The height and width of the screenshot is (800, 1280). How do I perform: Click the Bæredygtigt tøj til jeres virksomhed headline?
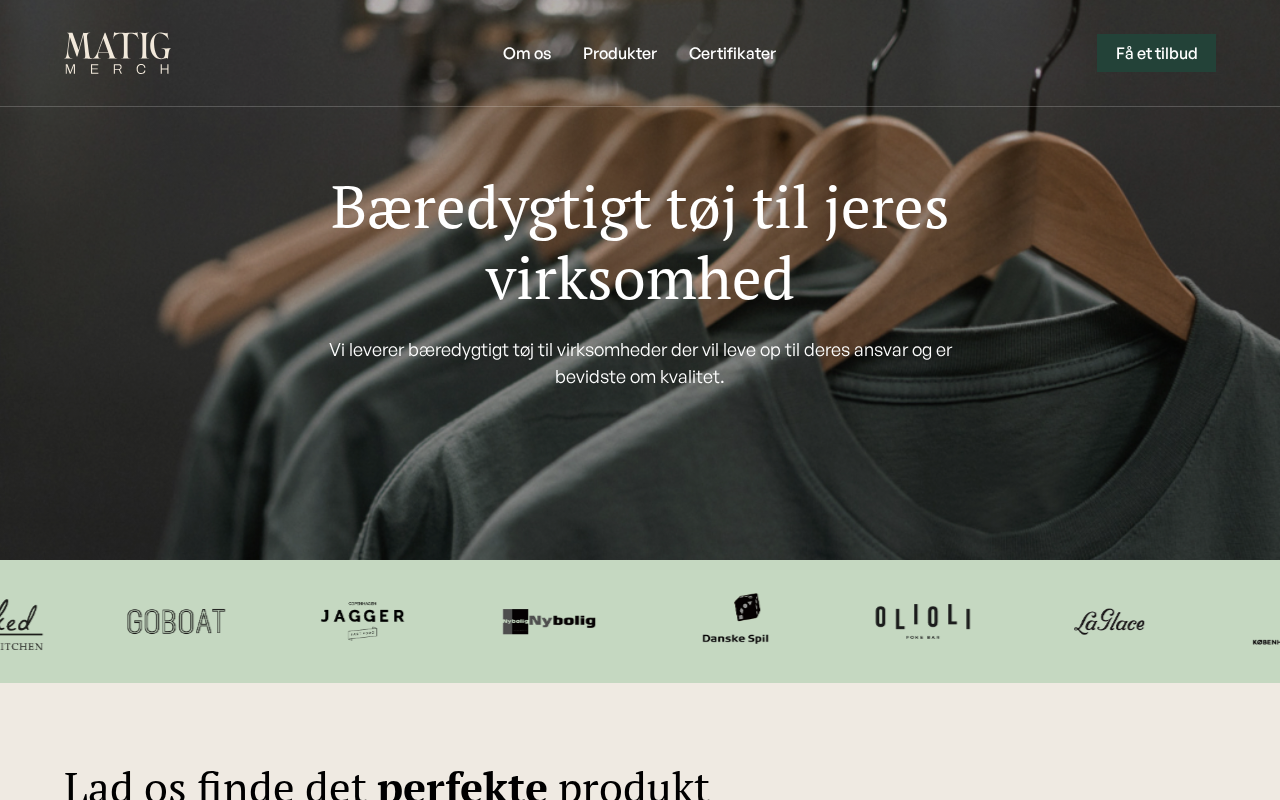[x=640, y=242]
